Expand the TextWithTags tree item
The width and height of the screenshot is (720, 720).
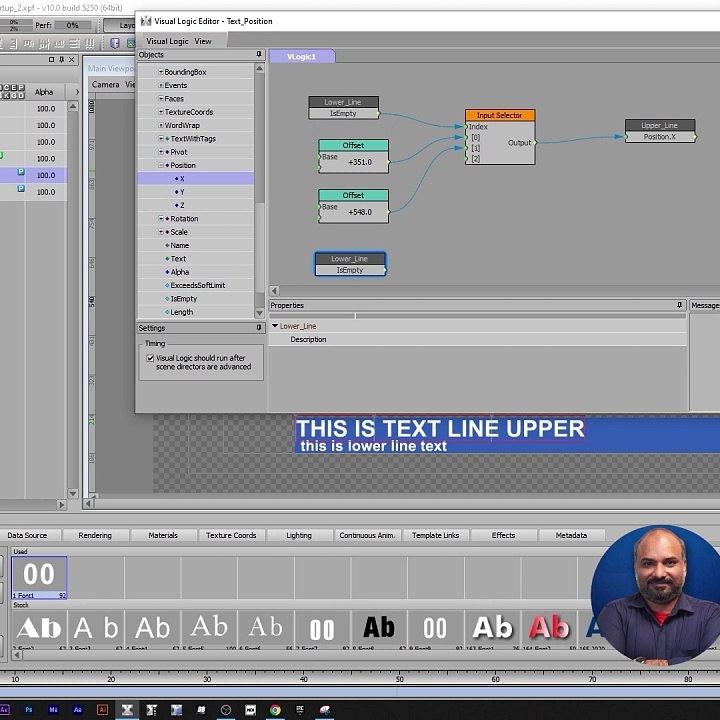161,139
